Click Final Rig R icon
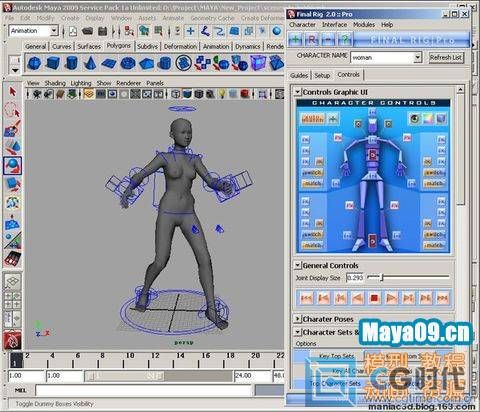The image size is (480, 412). coord(312,40)
